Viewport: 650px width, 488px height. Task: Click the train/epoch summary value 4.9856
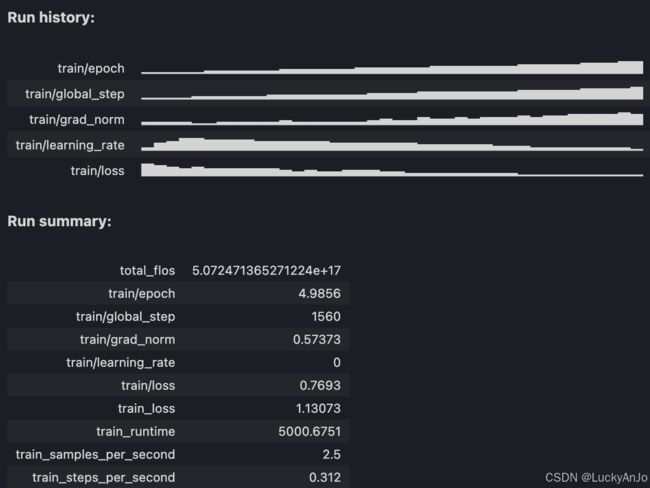coord(320,294)
